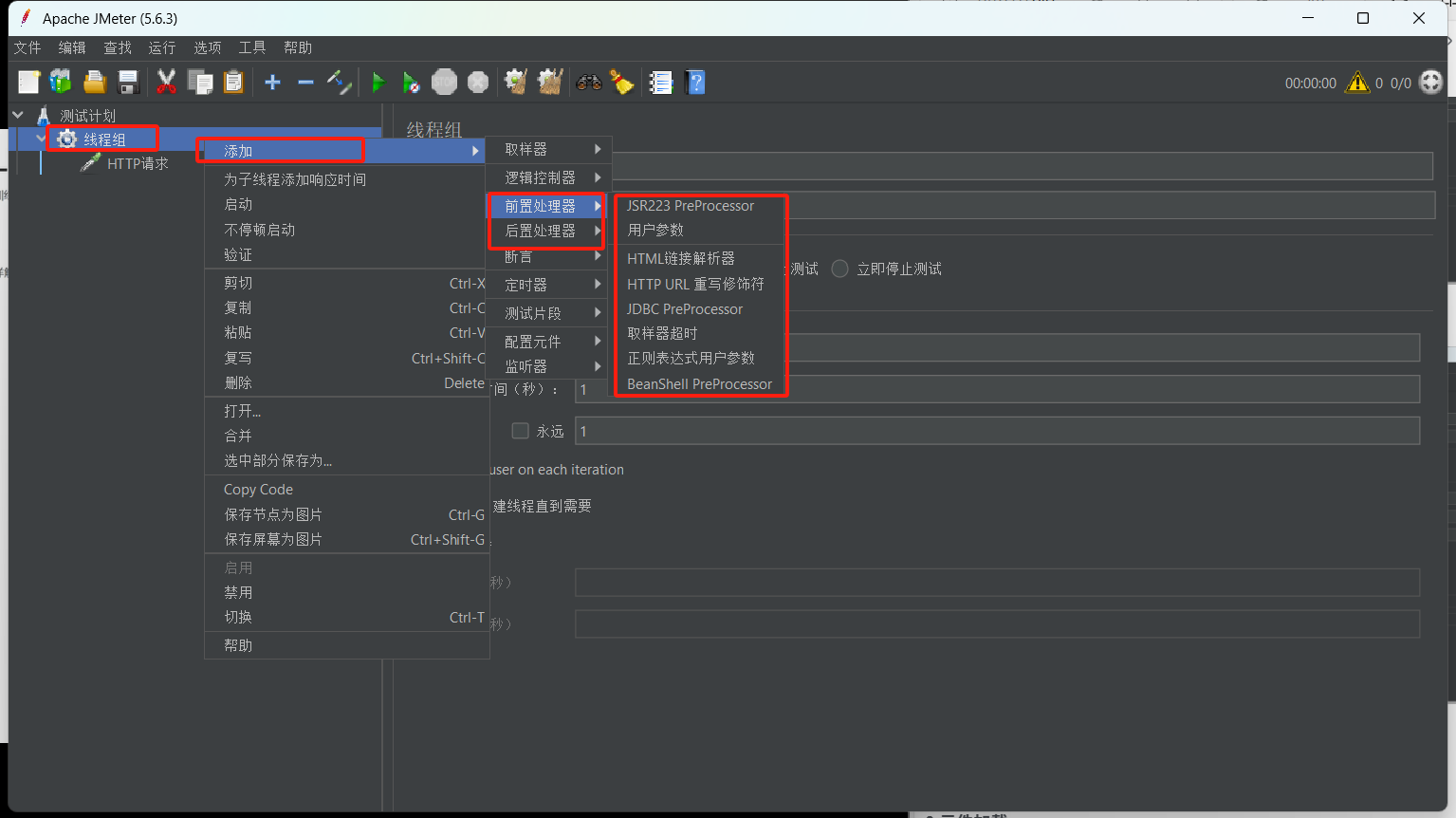Screen dimensions: 1456x818
Task: Click the Reset Search yellow broom icon
Action: (x=622, y=83)
